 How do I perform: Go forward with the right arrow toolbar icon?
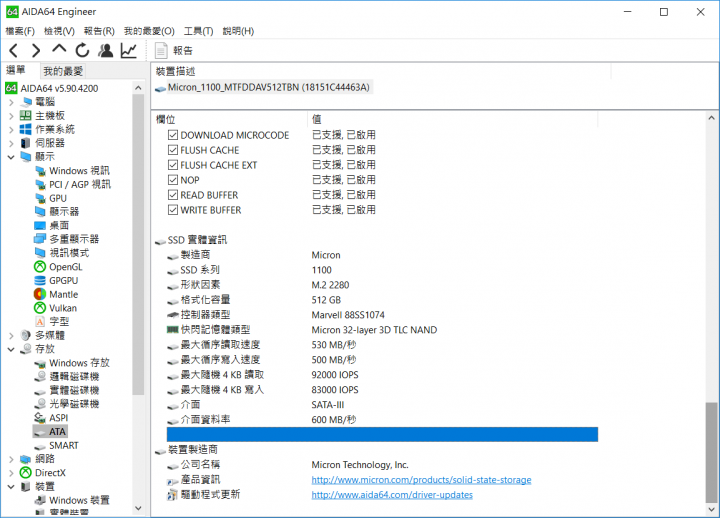[36, 50]
